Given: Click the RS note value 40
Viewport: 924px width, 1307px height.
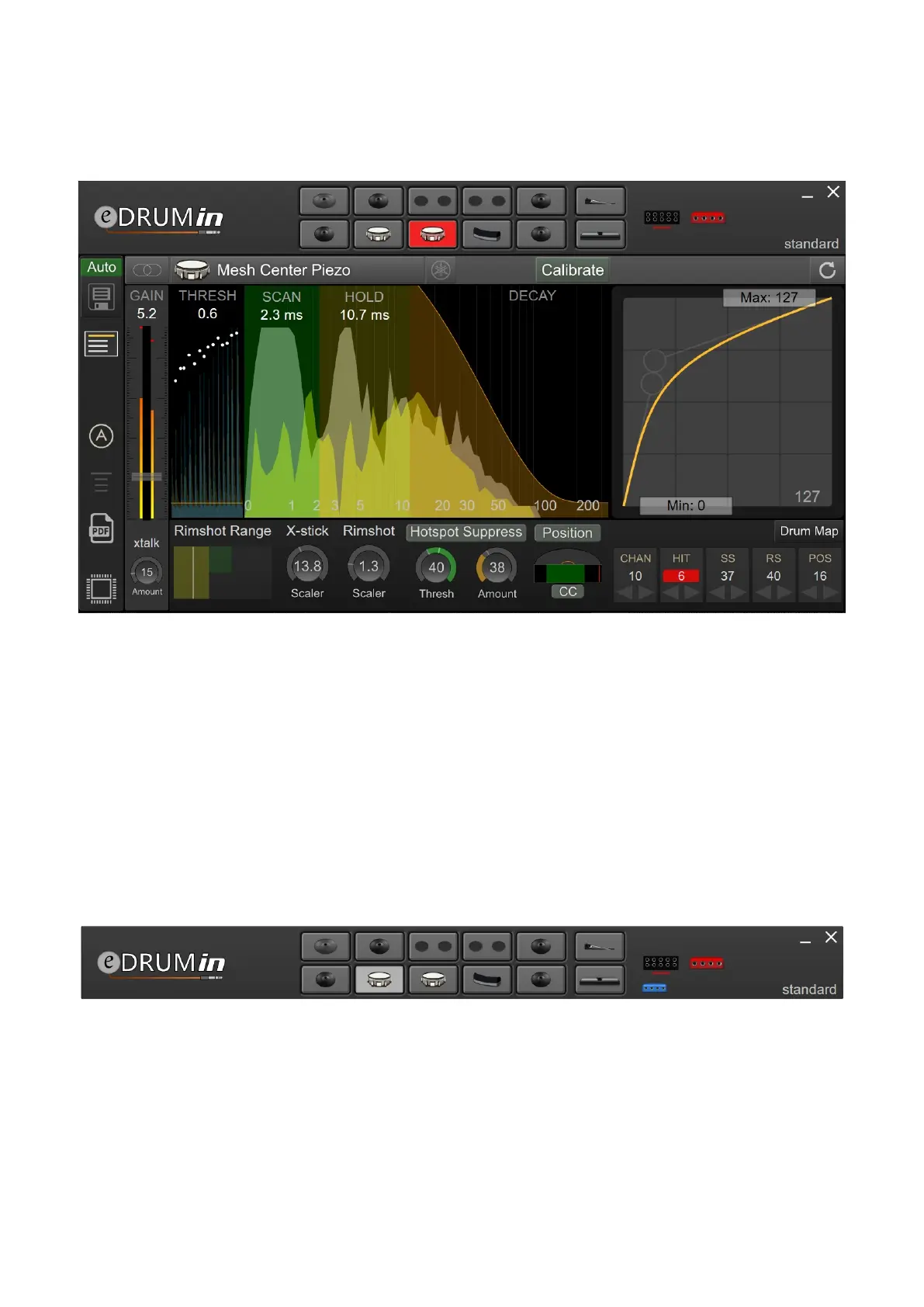Looking at the screenshot, I should point(773,576).
